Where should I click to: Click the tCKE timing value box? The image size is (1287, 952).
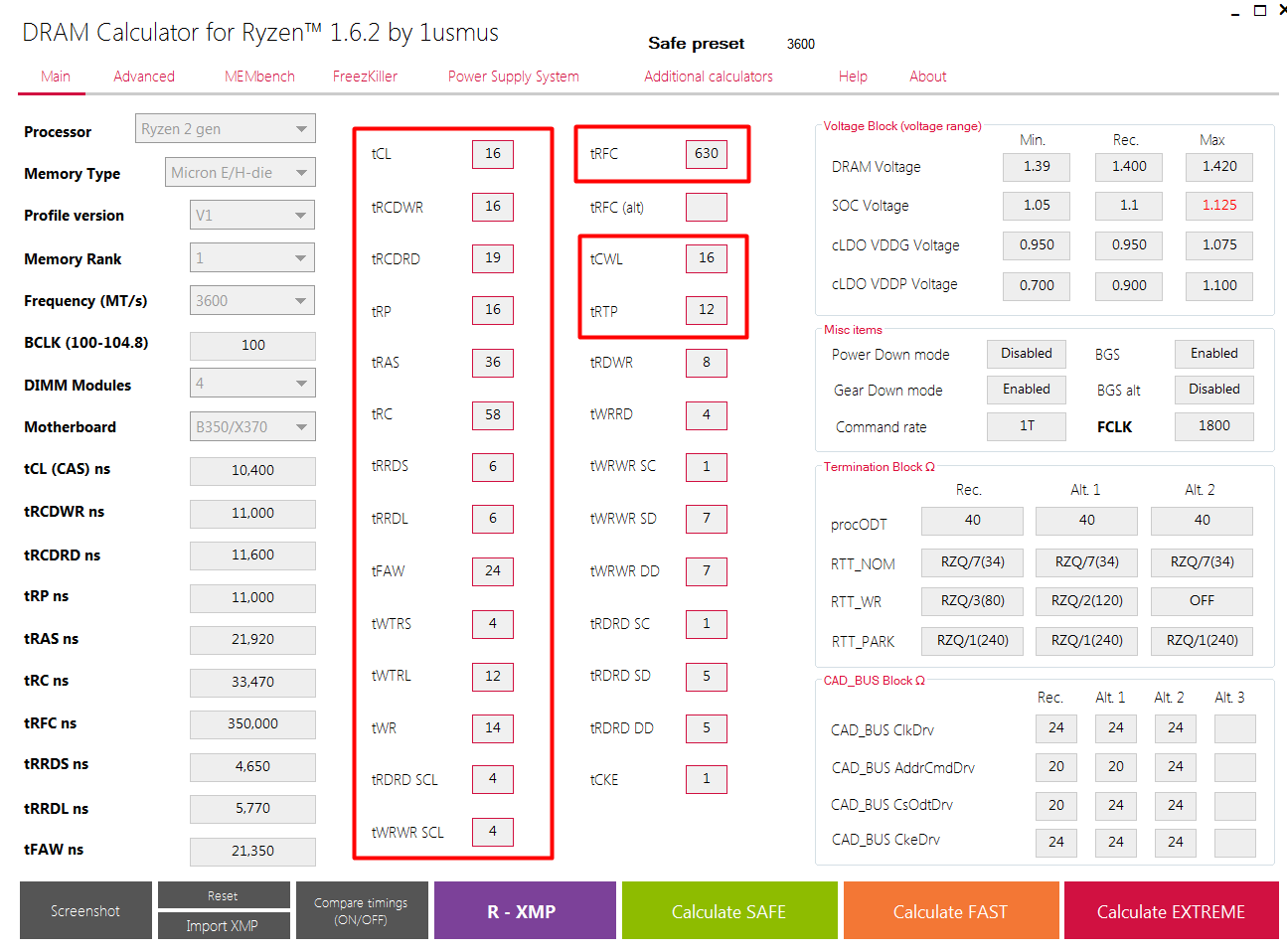pos(707,779)
